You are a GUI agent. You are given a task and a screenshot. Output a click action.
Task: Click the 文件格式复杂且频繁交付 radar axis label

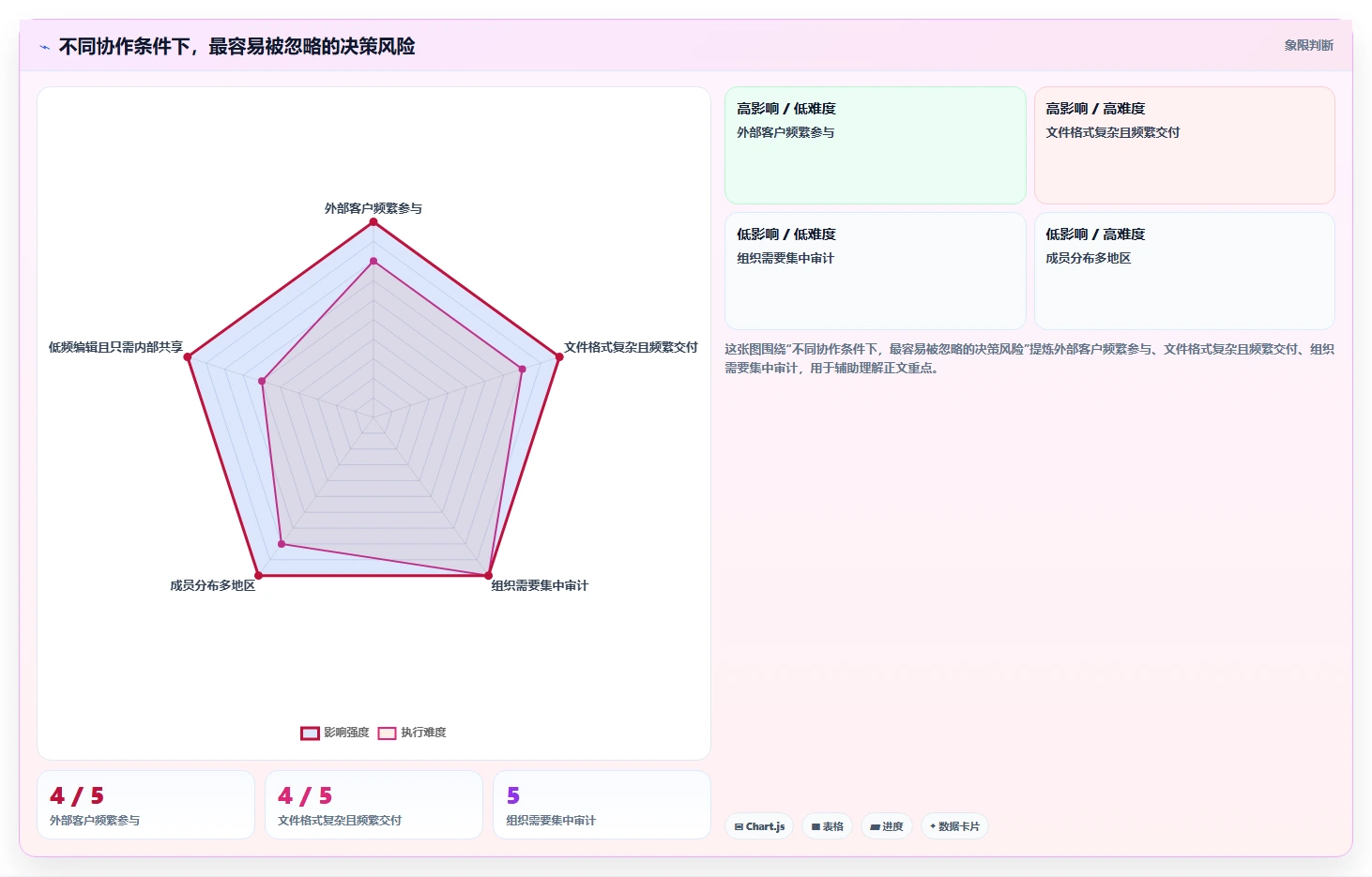[631, 347]
